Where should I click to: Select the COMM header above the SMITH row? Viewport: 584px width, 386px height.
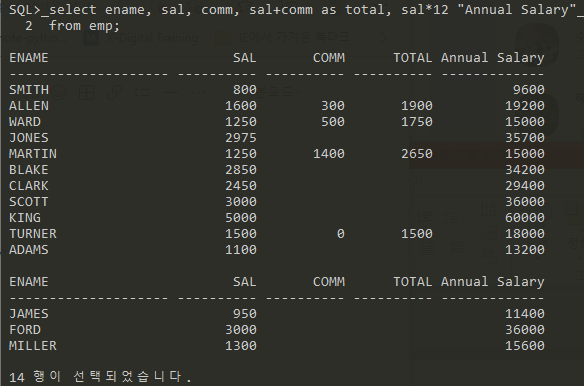(329, 58)
